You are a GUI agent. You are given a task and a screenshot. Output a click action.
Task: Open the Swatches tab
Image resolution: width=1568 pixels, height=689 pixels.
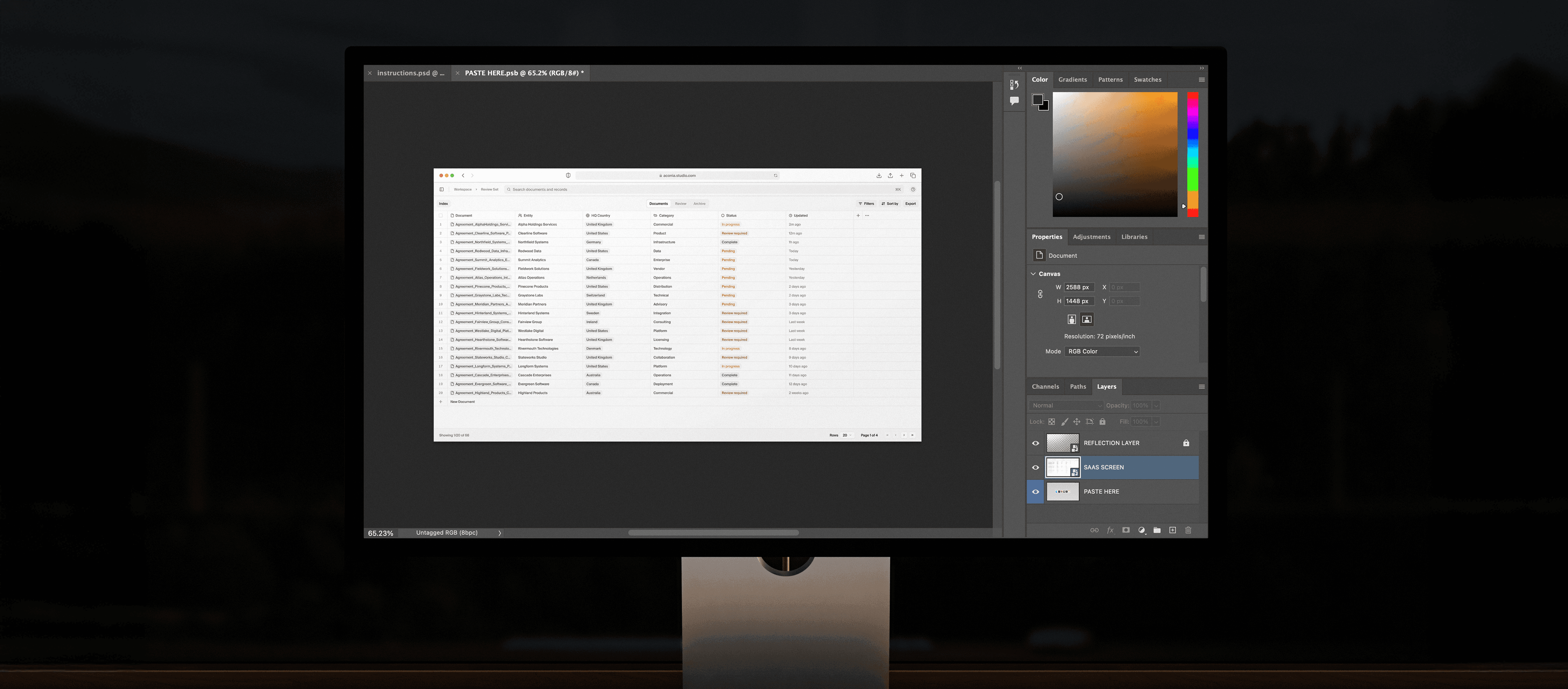pyautogui.click(x=1147, y=80)
